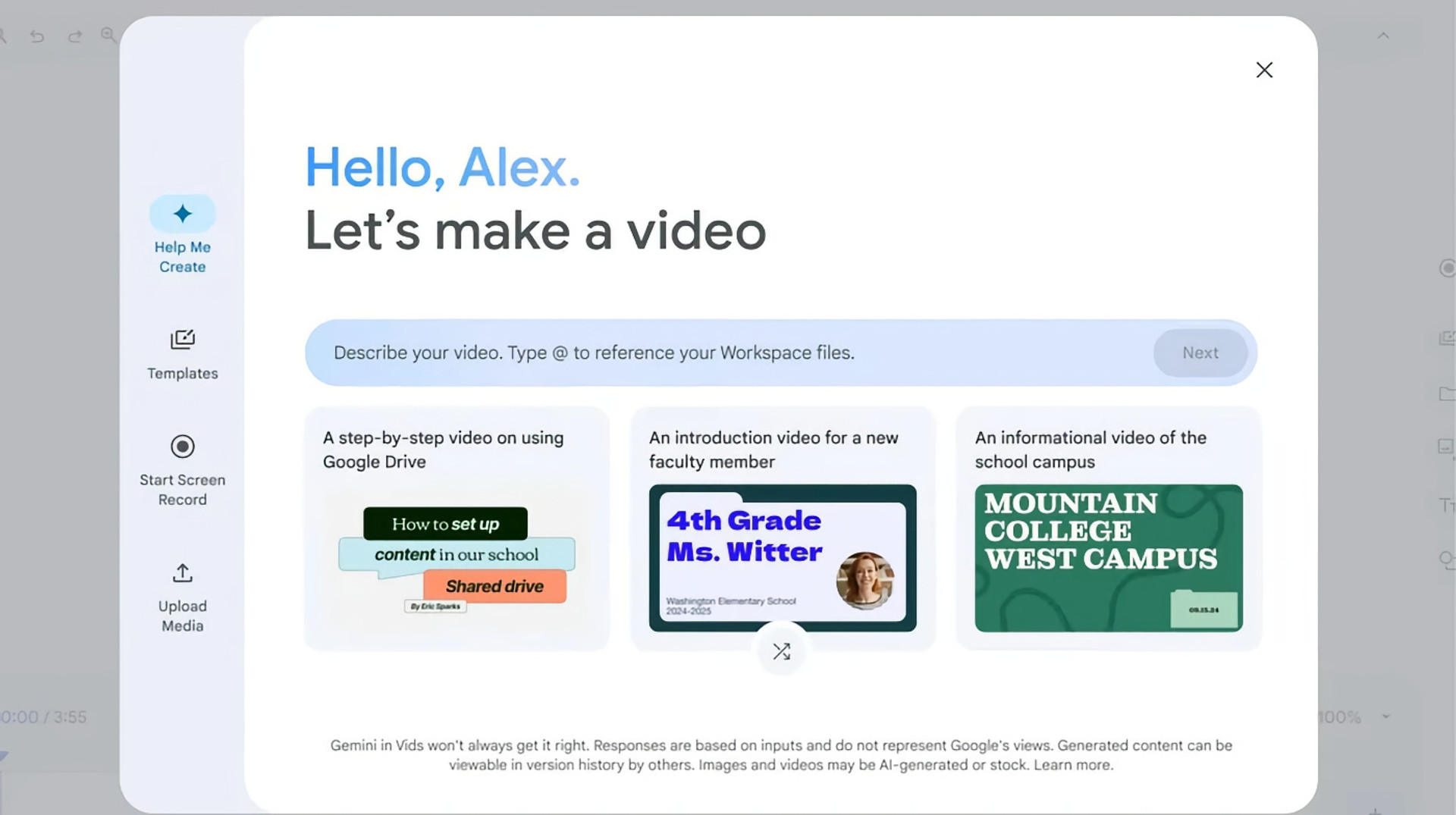Image resolution: width=1456 pixels, height=815 pixels.
Task: Select the Help Me Create sparkle icon
Action: click(x=182, y=214)
